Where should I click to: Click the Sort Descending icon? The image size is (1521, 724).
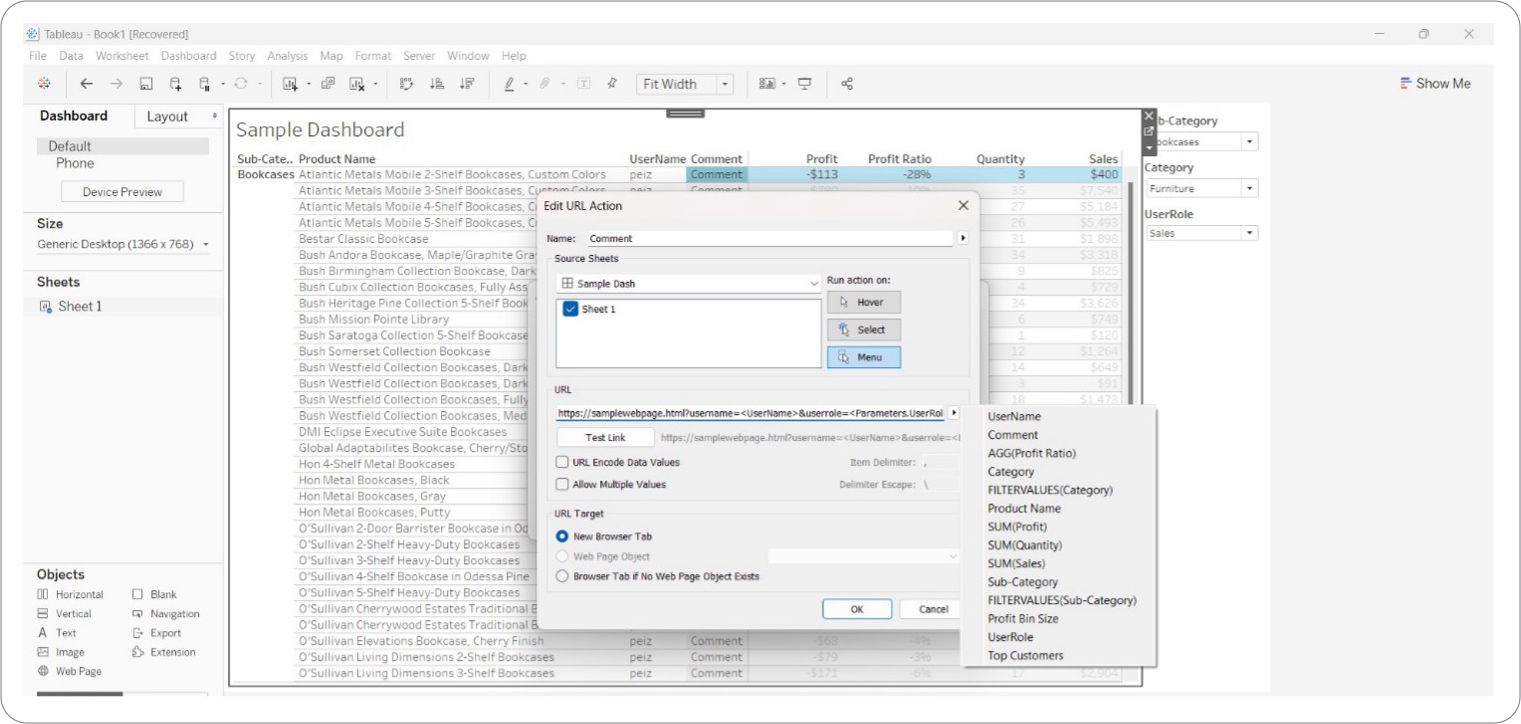(x=466, y=84)
